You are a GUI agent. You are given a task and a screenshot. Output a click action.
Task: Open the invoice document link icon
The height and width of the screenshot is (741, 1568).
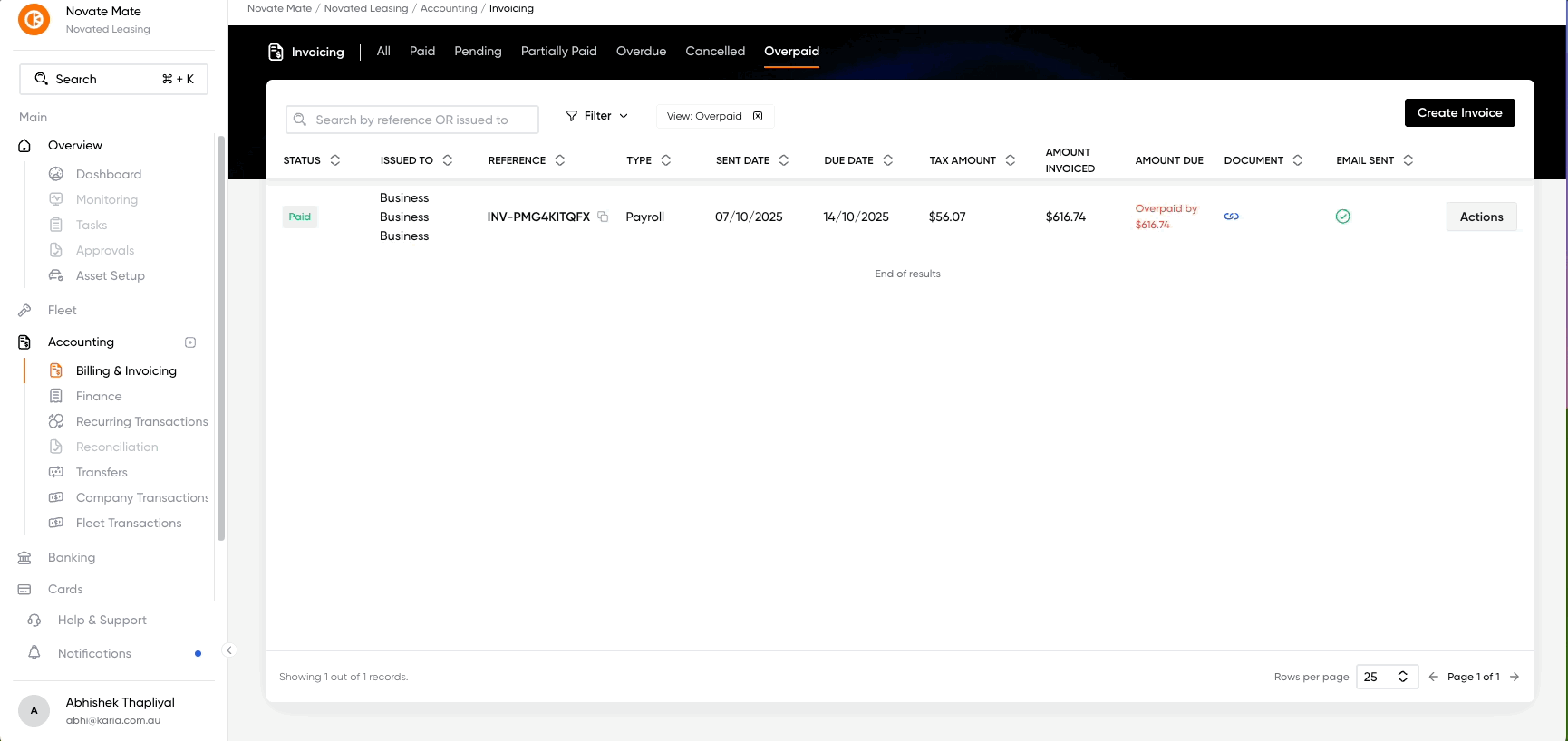click(x=1231, y=217)
